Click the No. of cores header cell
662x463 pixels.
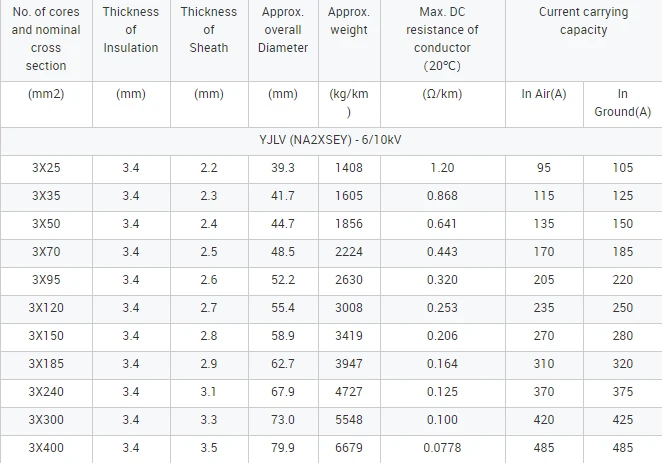[46, 39]
